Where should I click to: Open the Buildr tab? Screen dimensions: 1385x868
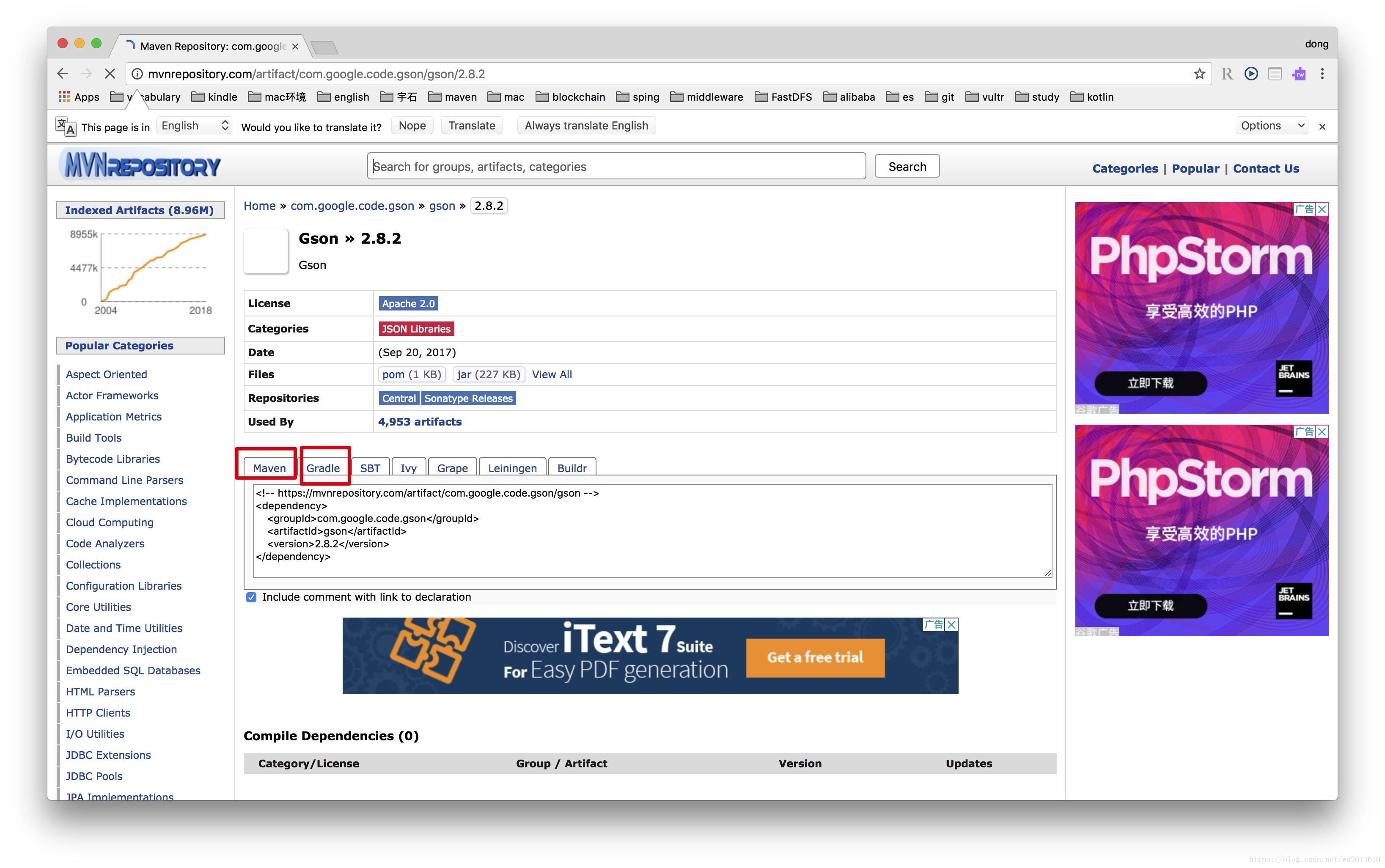click(572, 467)
